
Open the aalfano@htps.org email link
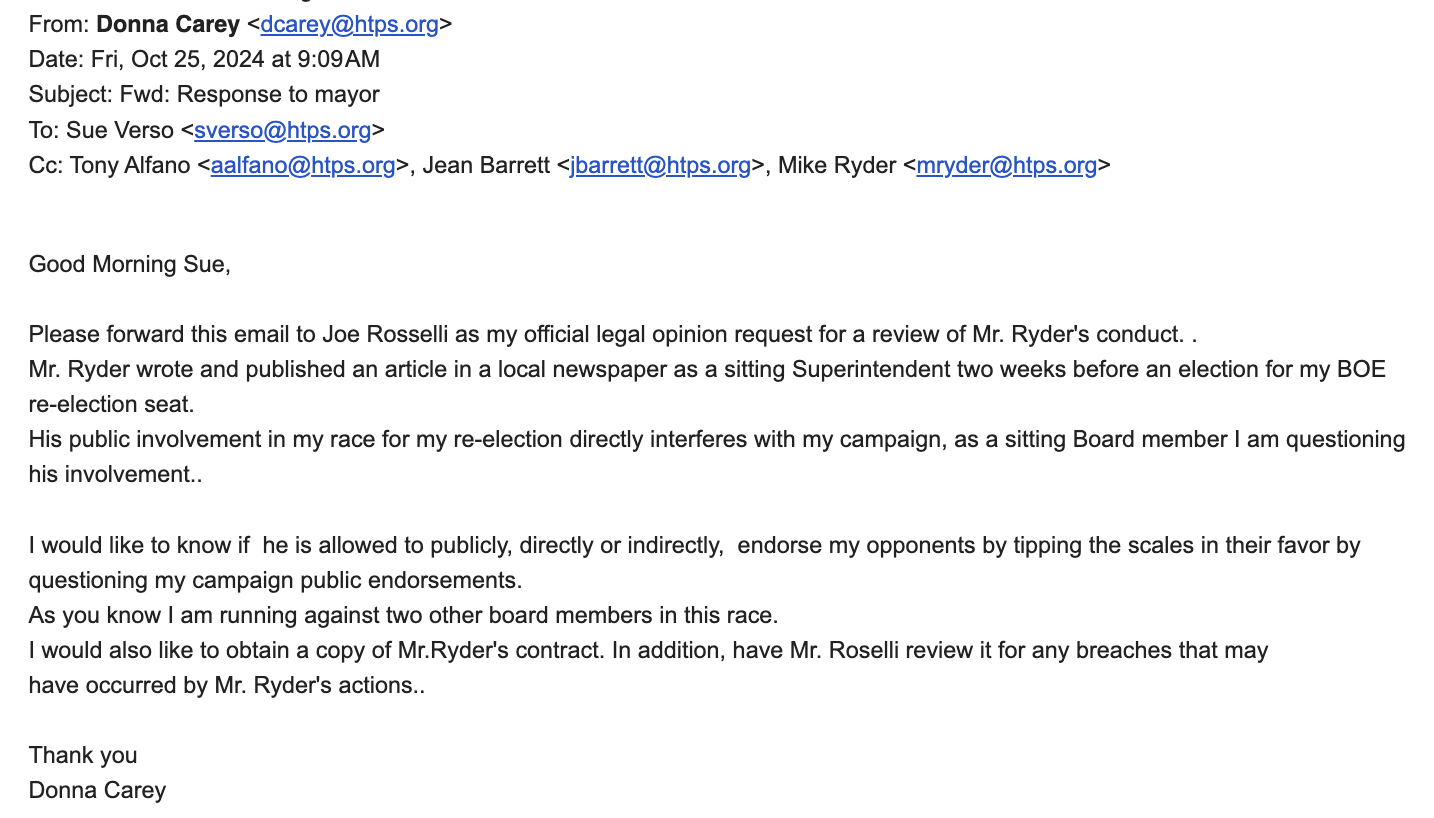(x=302, y=165)
